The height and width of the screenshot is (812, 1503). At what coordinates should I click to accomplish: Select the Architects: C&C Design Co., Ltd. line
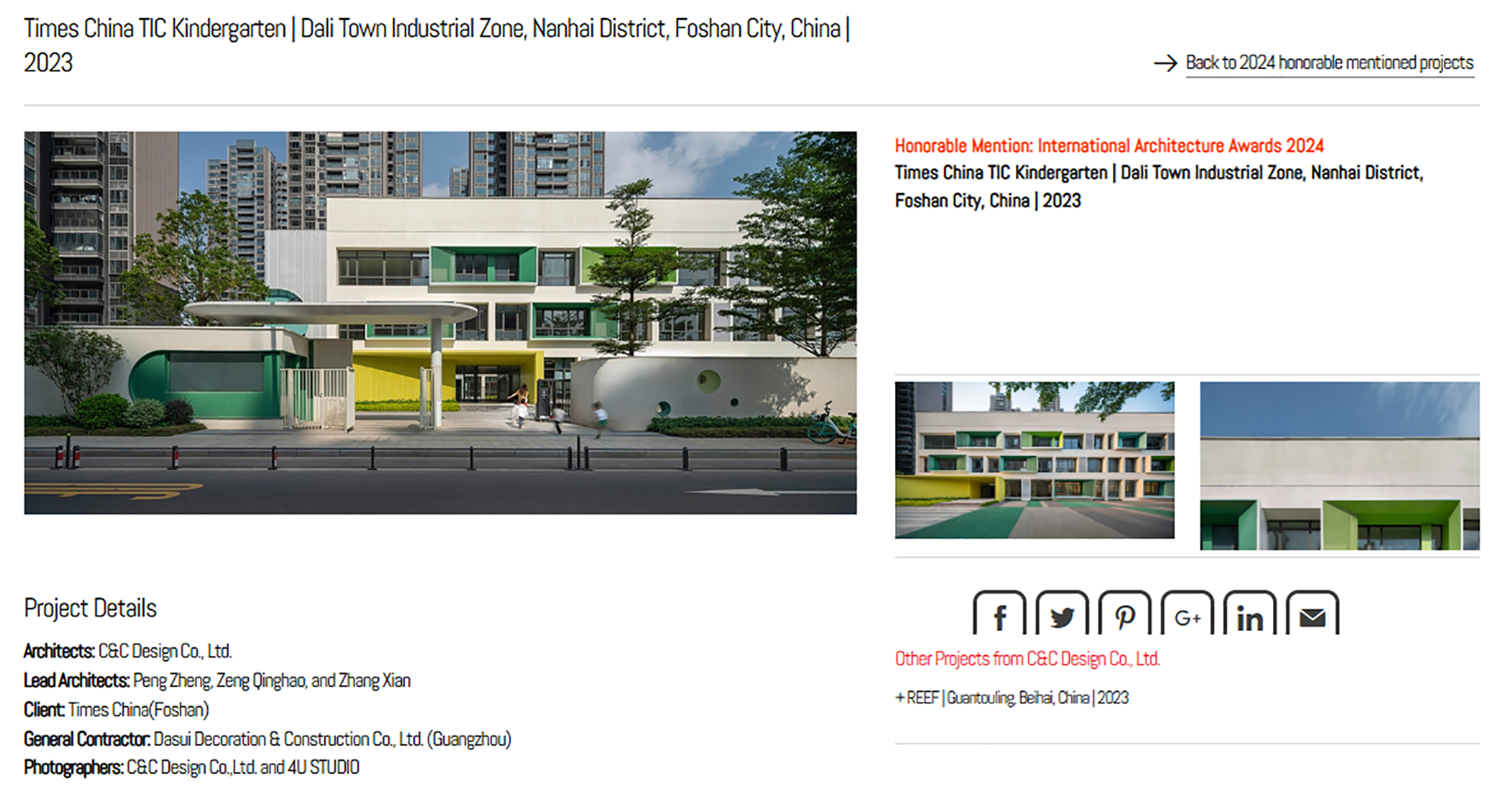(128, 651)
